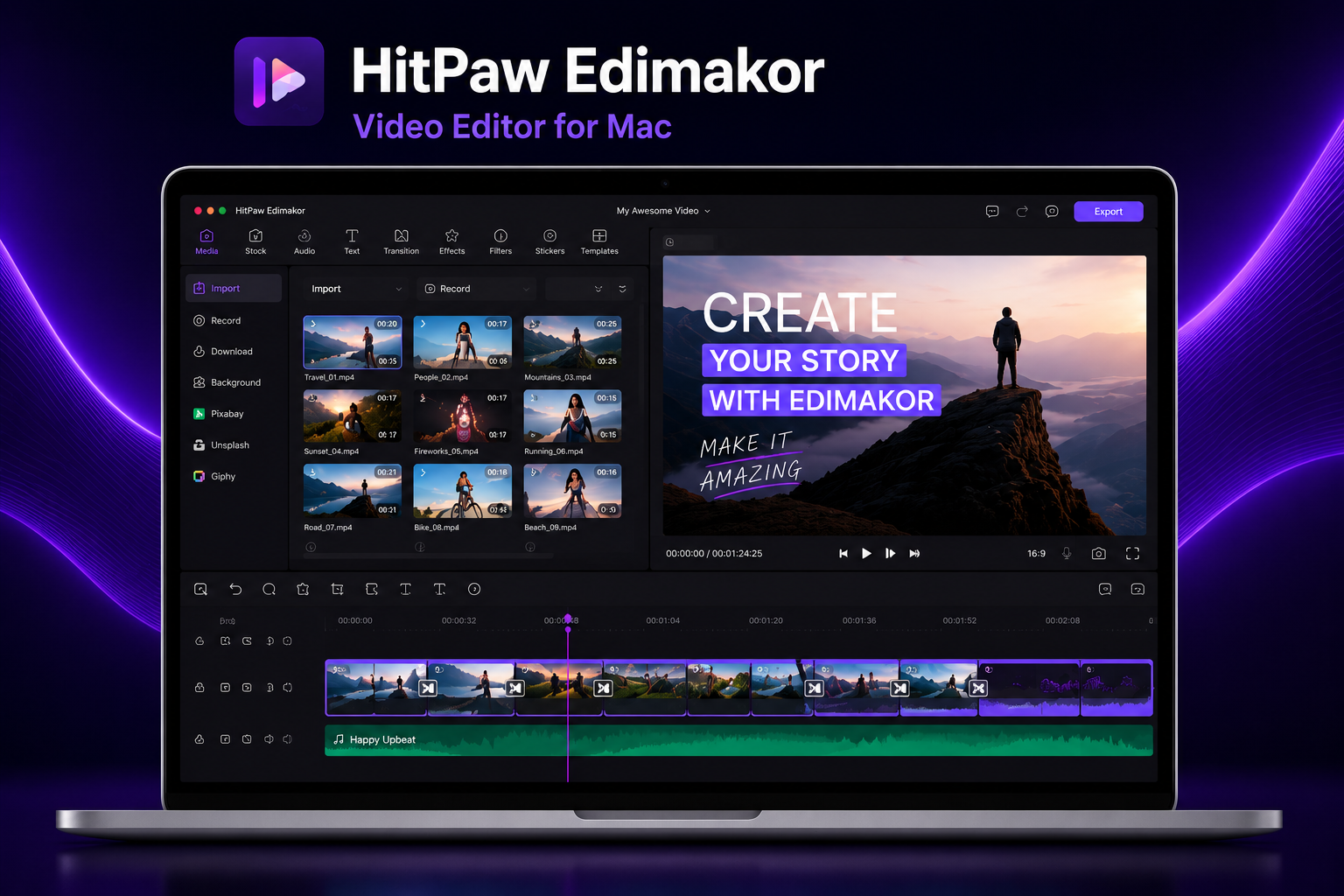1344x896 pixels.
Task: Toggle the lock on the Happy Upbeat track
Action: (x=199, y=739)
